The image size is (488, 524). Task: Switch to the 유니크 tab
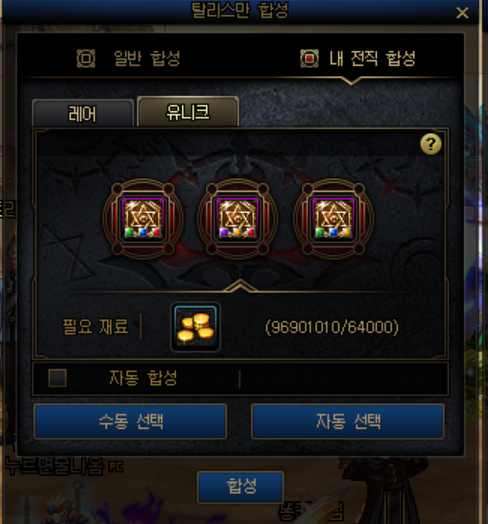click(x=188, y=112)
